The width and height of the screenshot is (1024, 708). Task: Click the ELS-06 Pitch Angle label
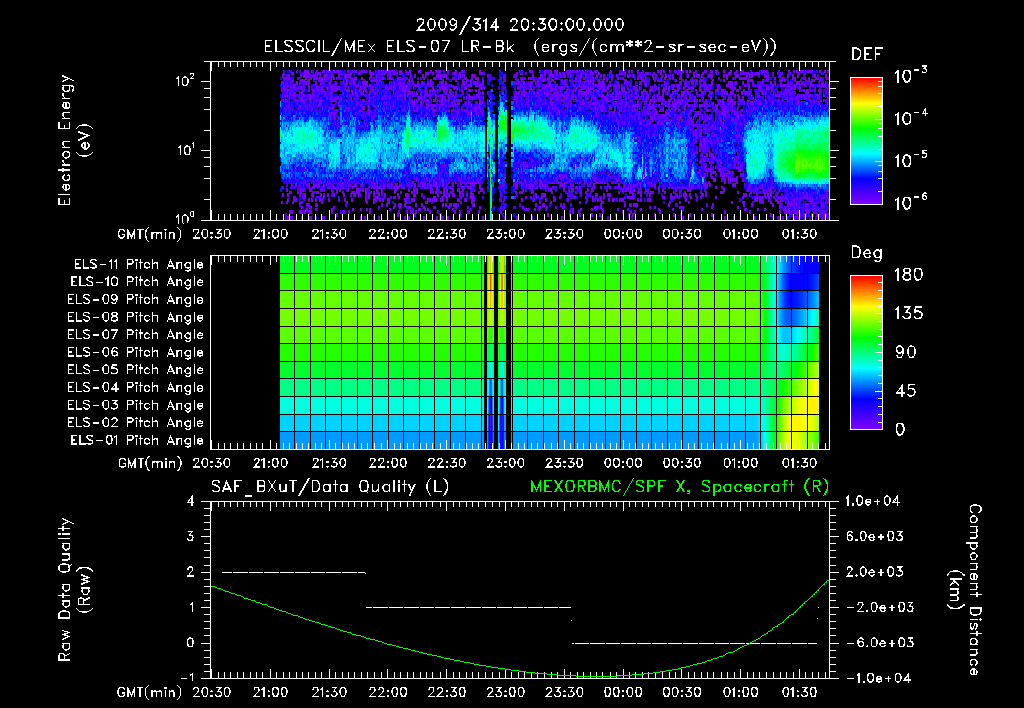(x=135, y=353)
